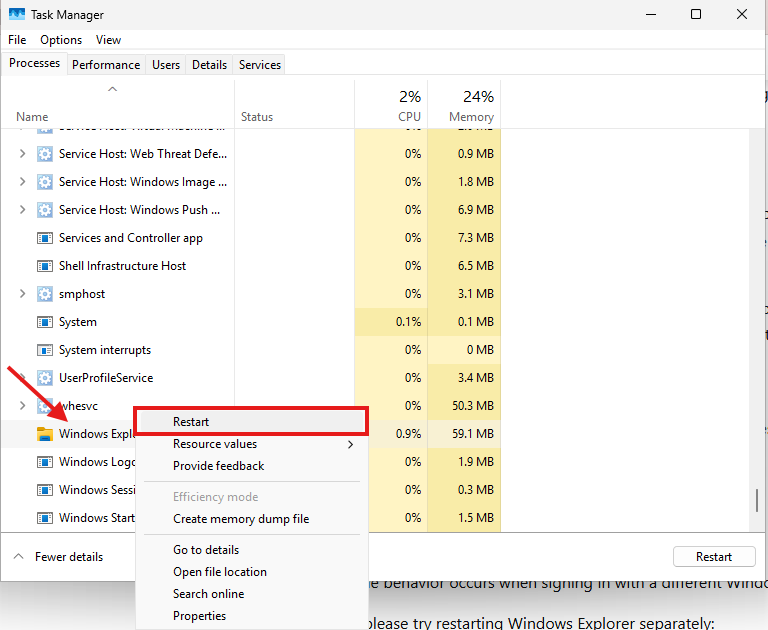Click the Task Manager title bar icon

(x=17, y=14)
